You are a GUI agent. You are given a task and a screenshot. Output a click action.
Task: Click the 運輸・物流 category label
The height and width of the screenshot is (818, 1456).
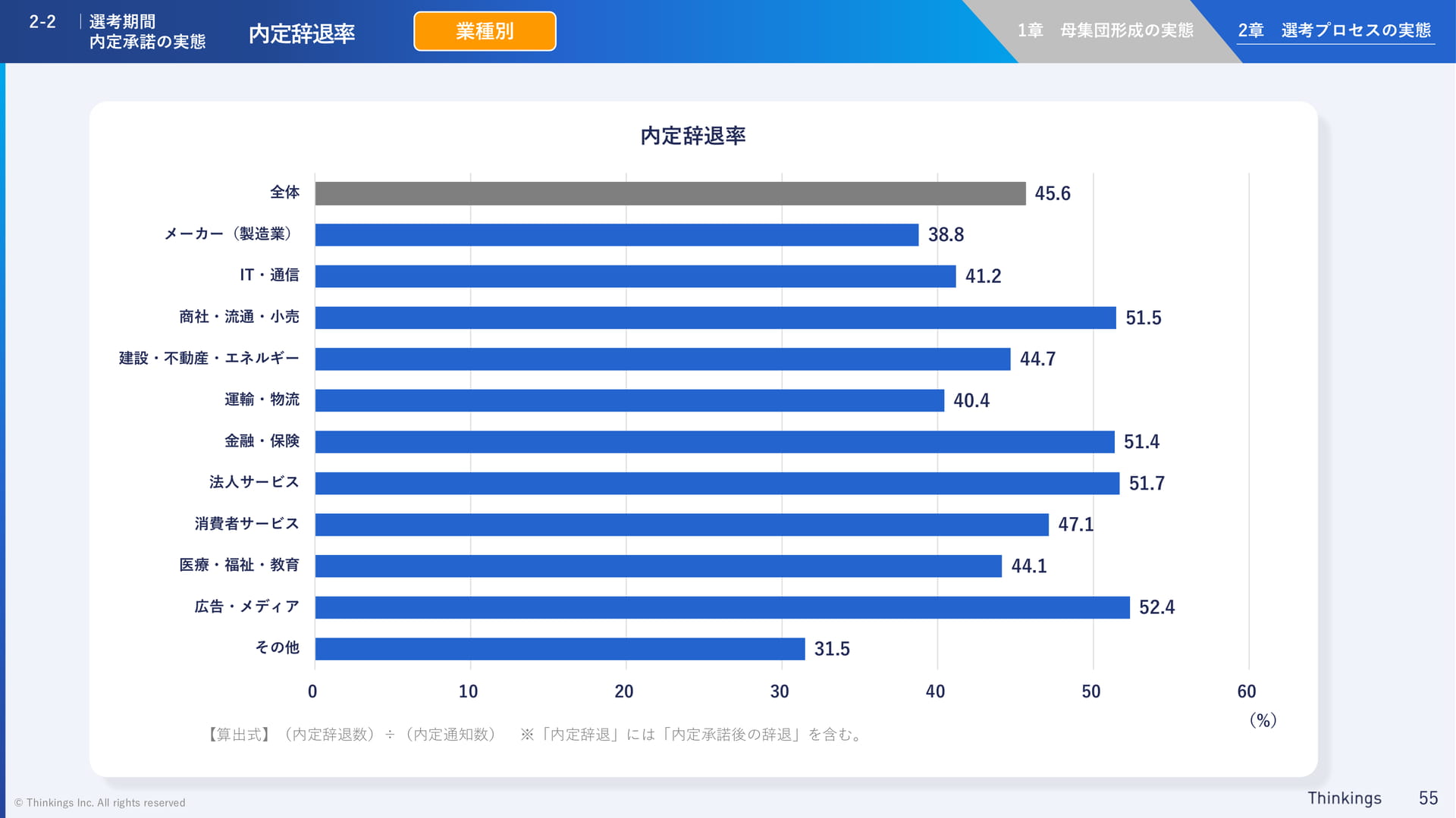point(262,399)
